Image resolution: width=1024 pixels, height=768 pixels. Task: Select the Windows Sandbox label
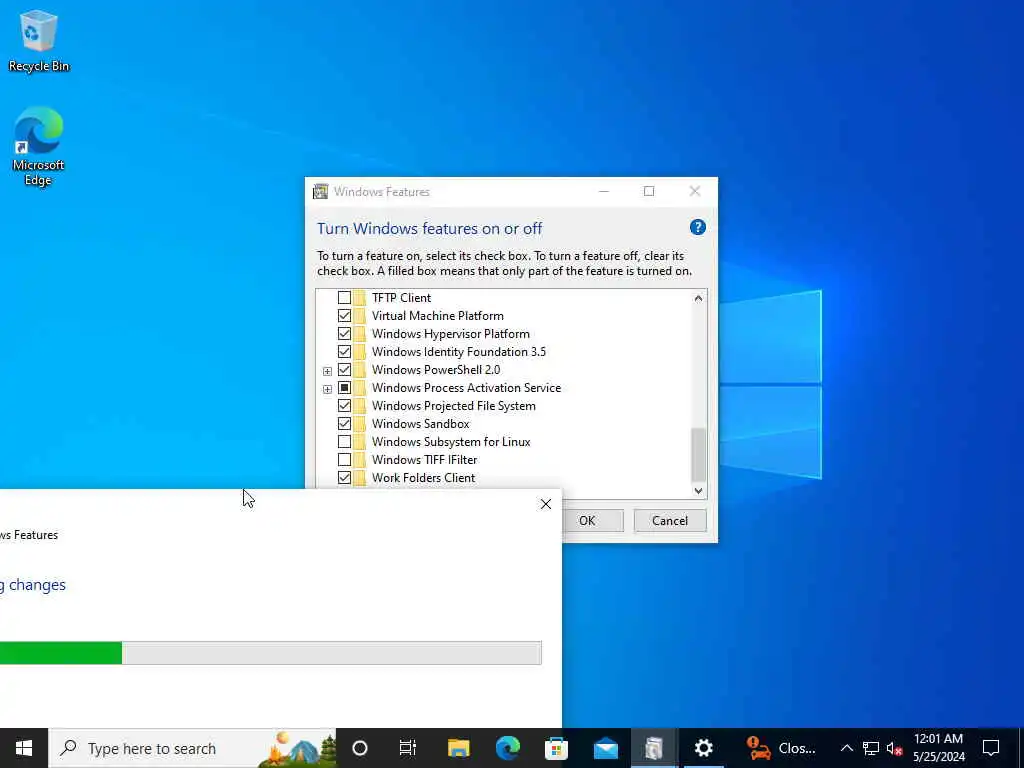(x=421, y=424)
